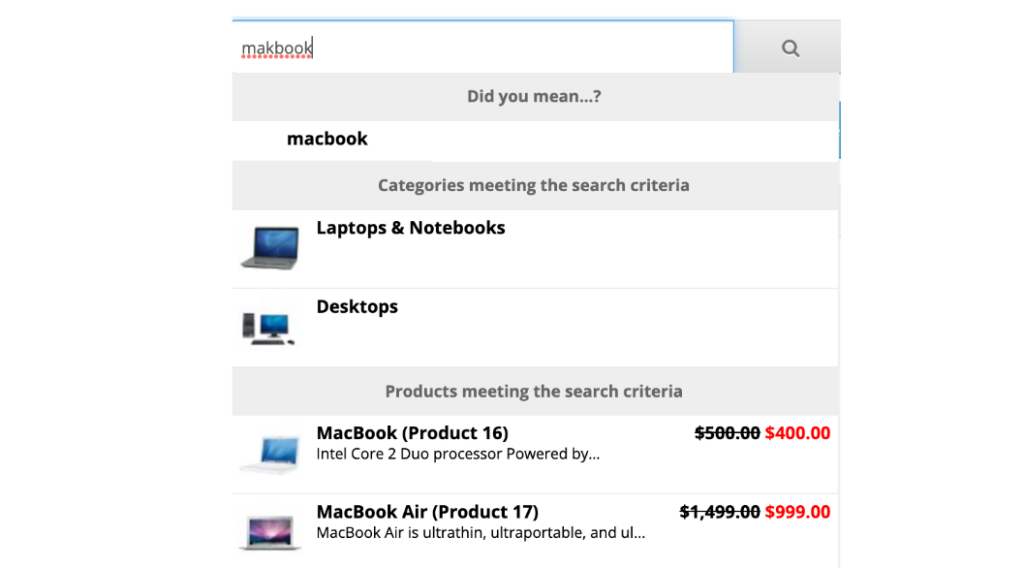Open the Desktops category link
Screen dimensions: 1024x568
coord(357,307)
